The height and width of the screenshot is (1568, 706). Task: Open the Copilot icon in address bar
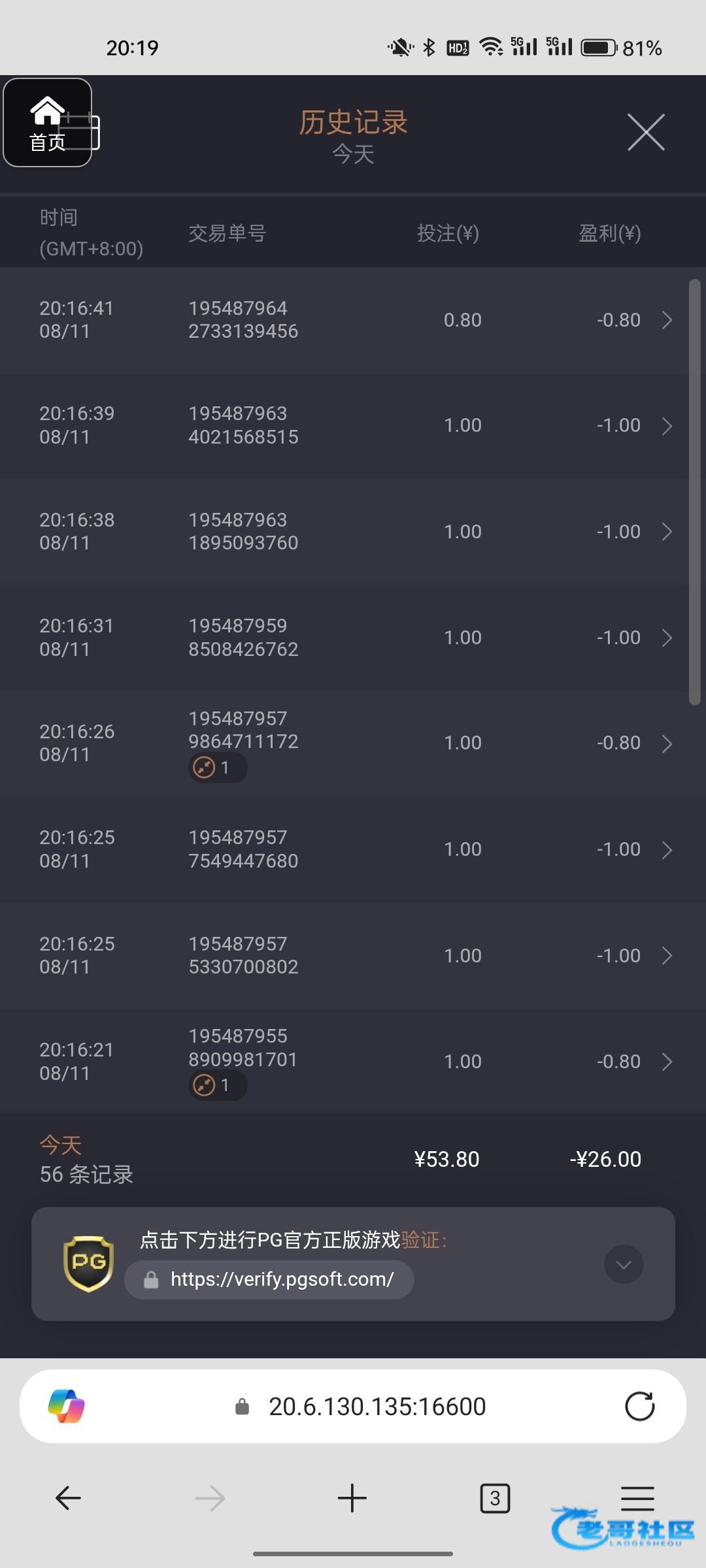(x=66, y=1406)
